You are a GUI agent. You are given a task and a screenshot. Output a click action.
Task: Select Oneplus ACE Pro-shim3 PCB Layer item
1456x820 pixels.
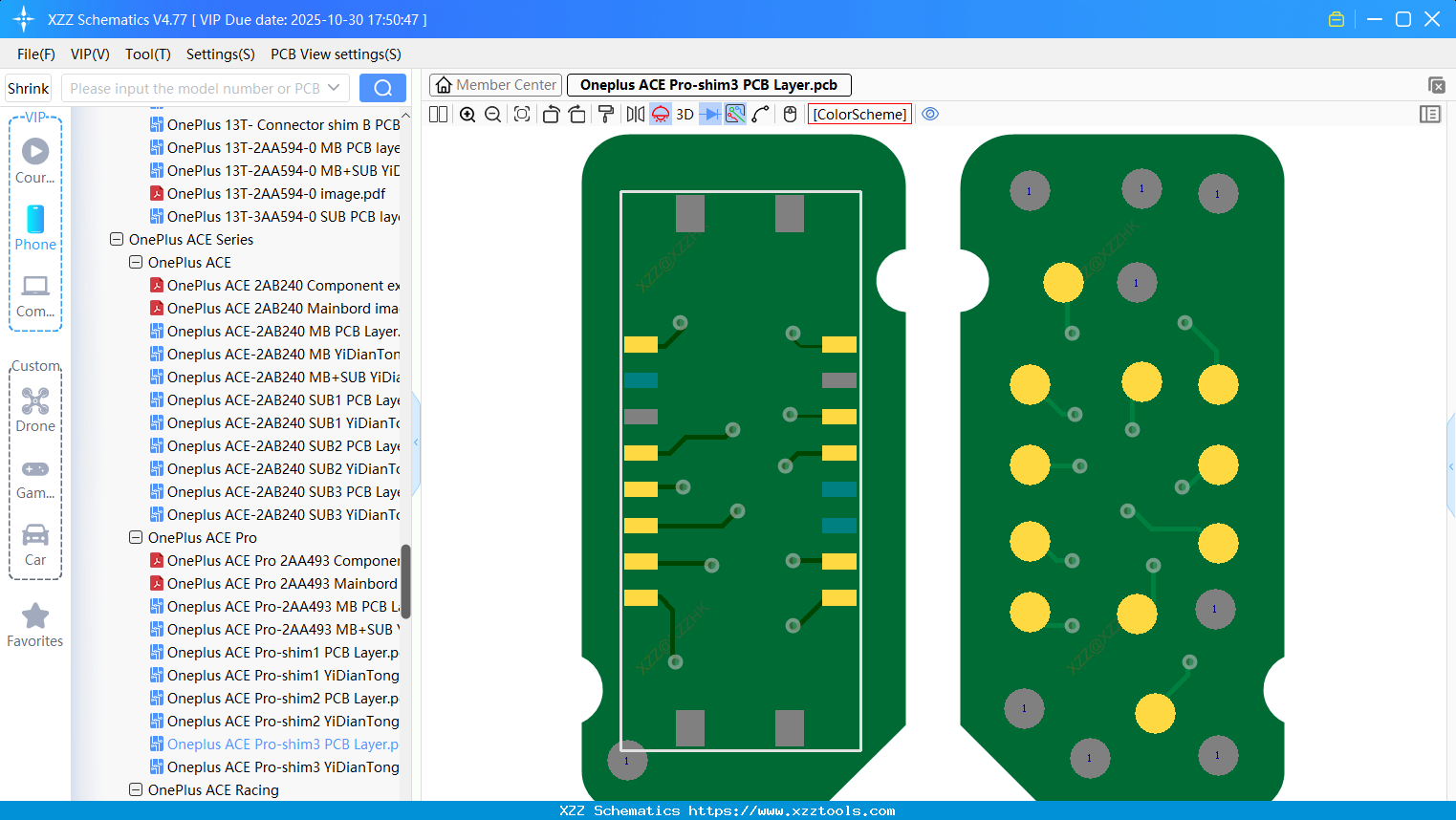tap(275, 744)
